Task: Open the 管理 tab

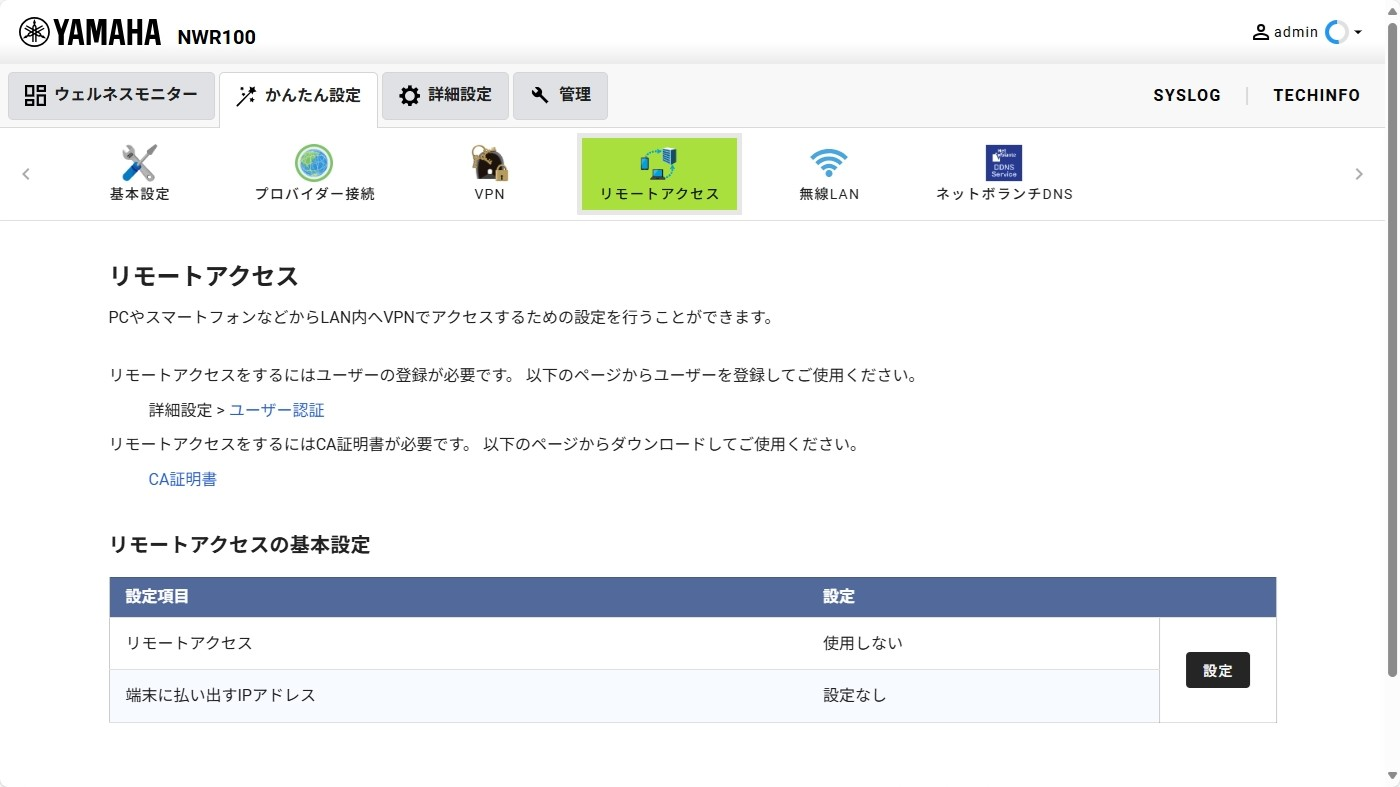Action: [560, 95]
